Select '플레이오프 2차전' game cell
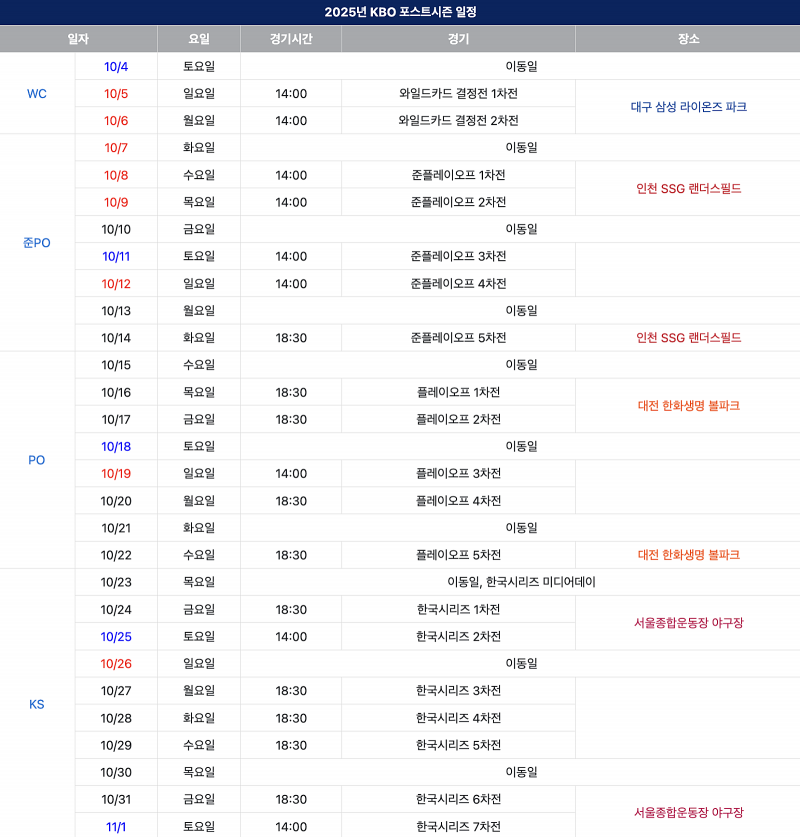The image size is (800, 837). (x=458, y=420)
